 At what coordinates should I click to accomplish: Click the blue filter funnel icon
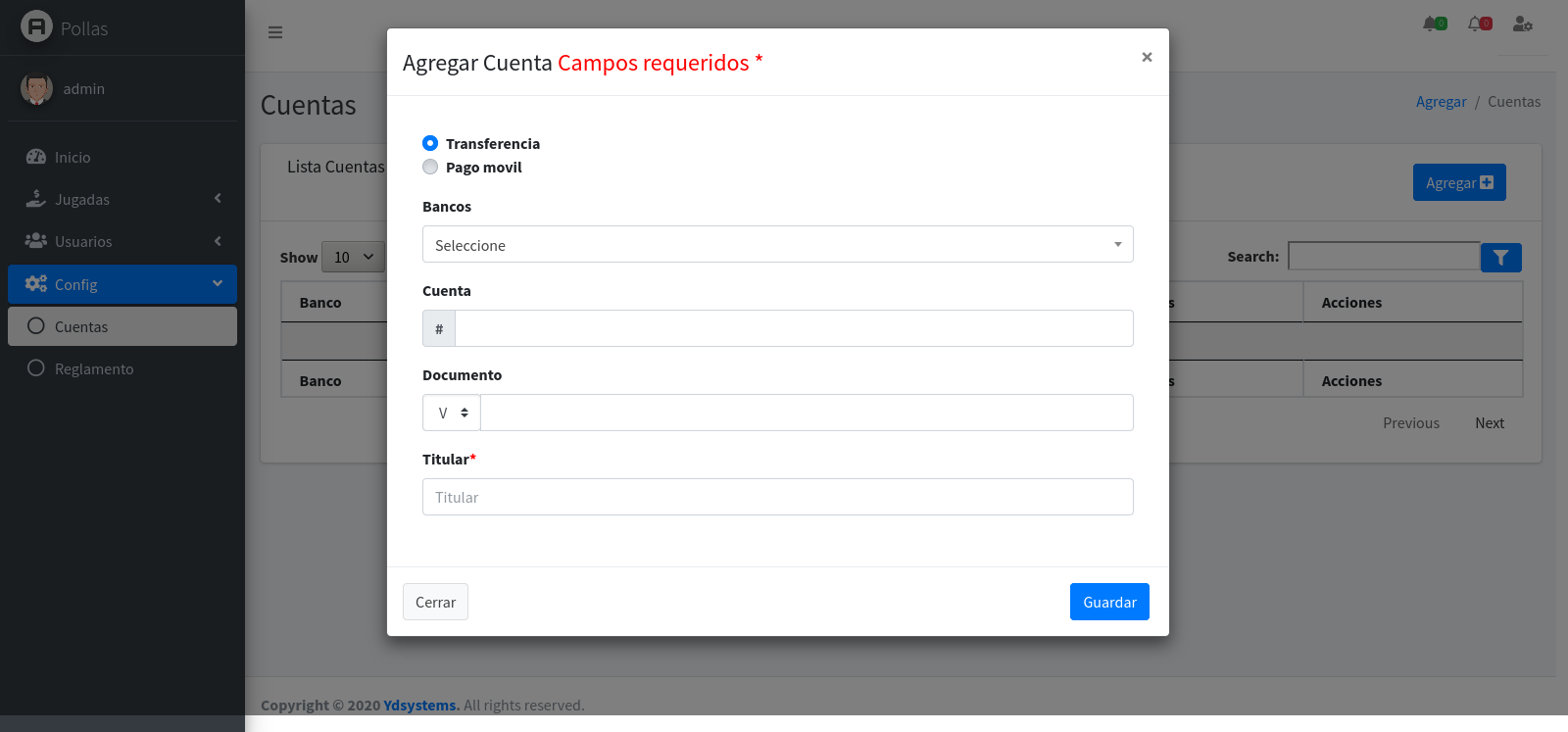1500,258
